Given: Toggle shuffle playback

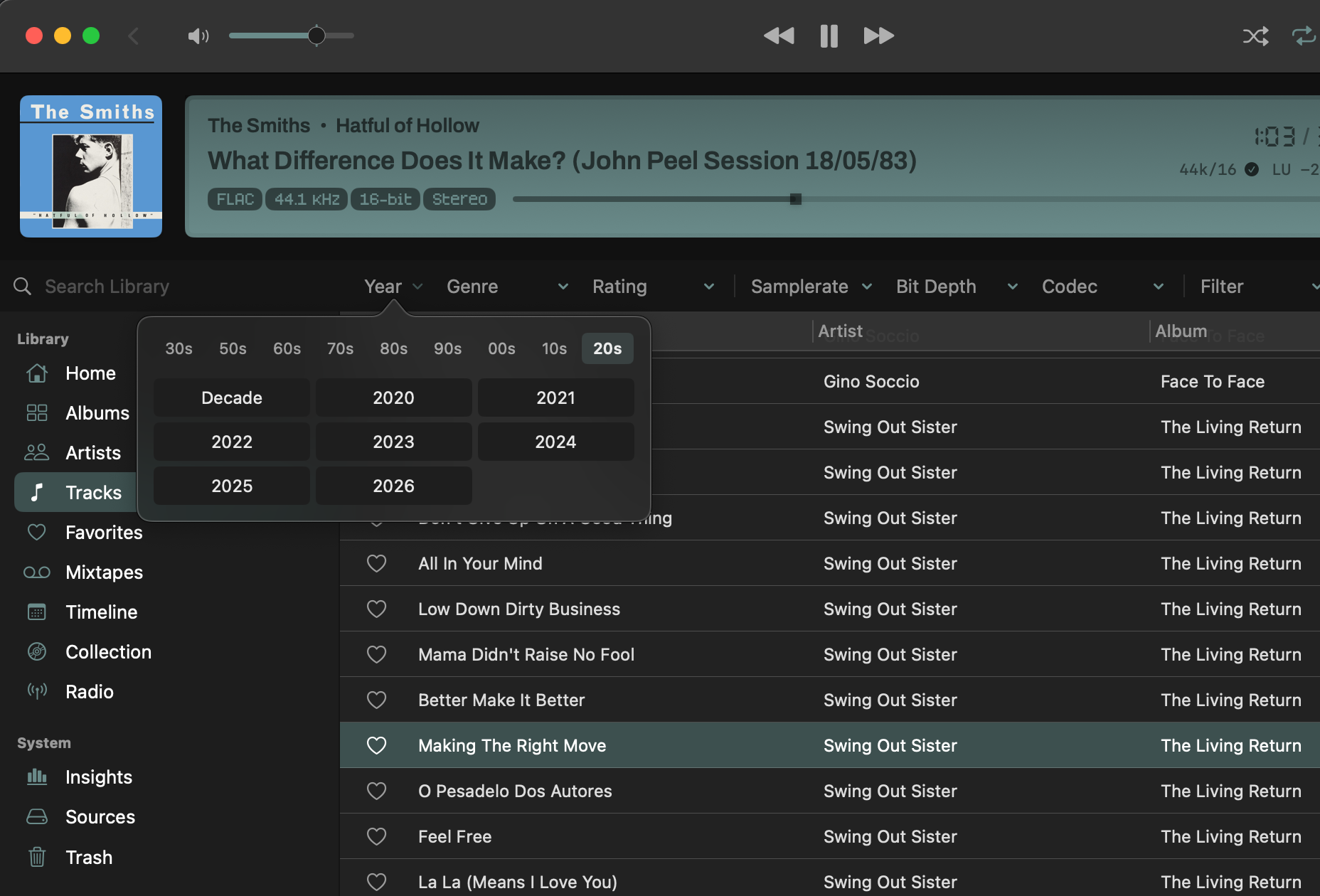Looking at the screenshot, I should (x=1255, y=36).
